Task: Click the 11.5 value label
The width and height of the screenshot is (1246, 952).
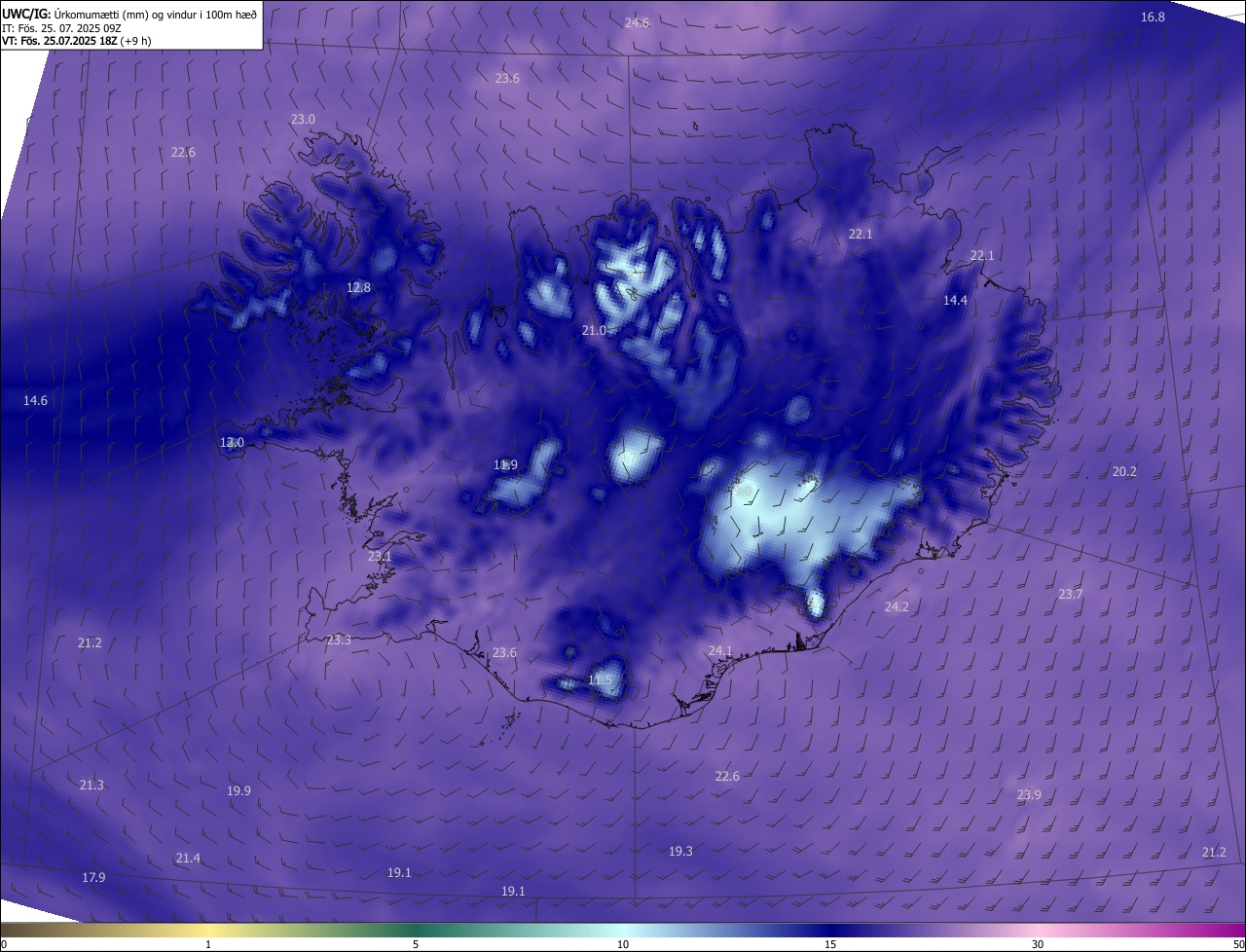Action: point(601,679)
